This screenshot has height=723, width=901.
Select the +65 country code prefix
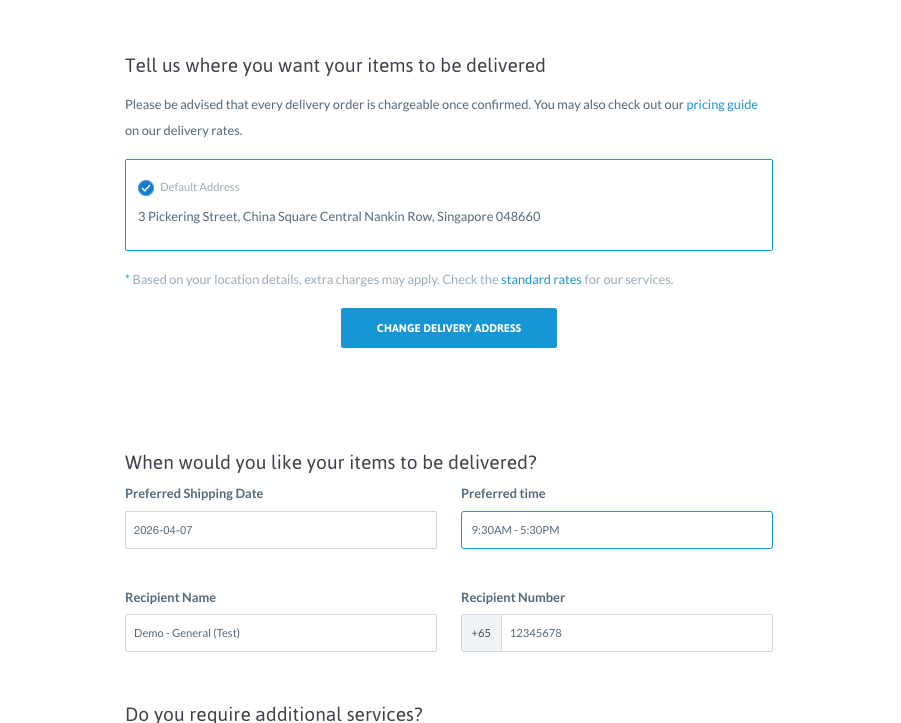480,633
